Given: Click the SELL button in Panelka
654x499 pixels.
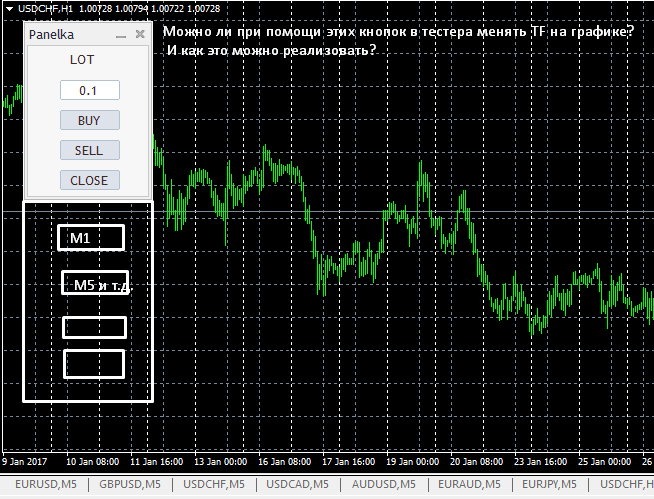Looking at the screenshot, I should click(90, 150).
